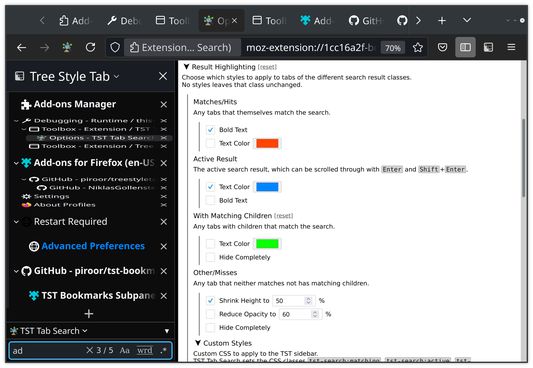Click the Extension identity box in address bar
Viewport: 533px width, 368px height.
tap(182, 48)
